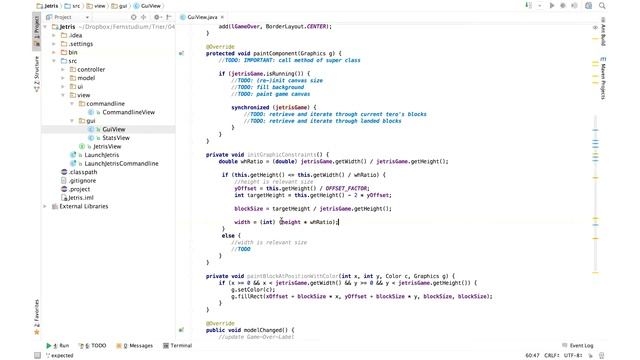Click the run with coverage icon
Viewport: 640px width, 360px height.
574,6
